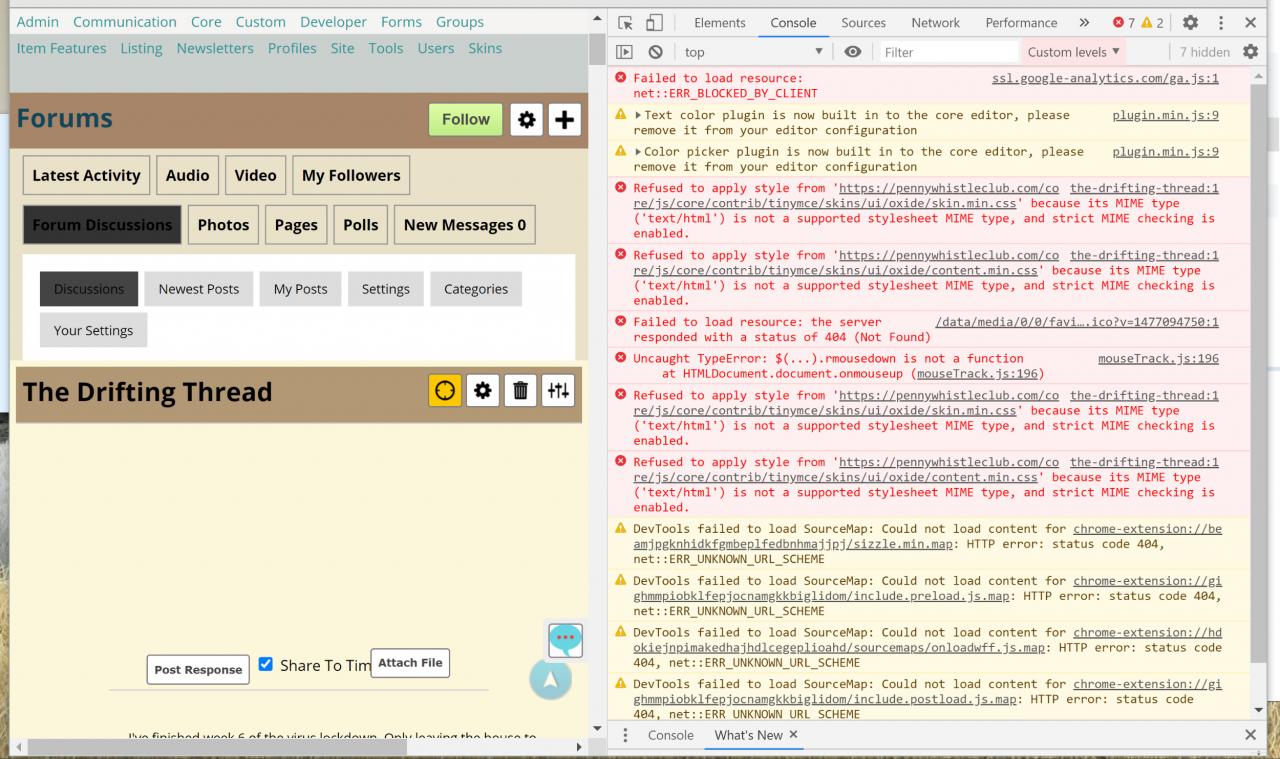Switch to the Network tab
The image size is (1280, 759).
pos(935,23)
